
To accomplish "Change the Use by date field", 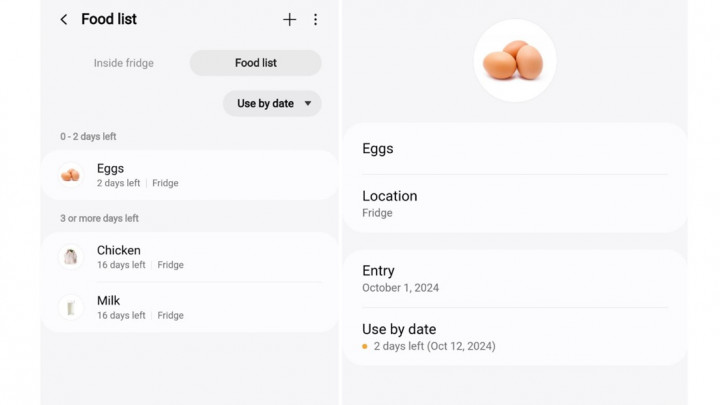I will click(514, 336).
